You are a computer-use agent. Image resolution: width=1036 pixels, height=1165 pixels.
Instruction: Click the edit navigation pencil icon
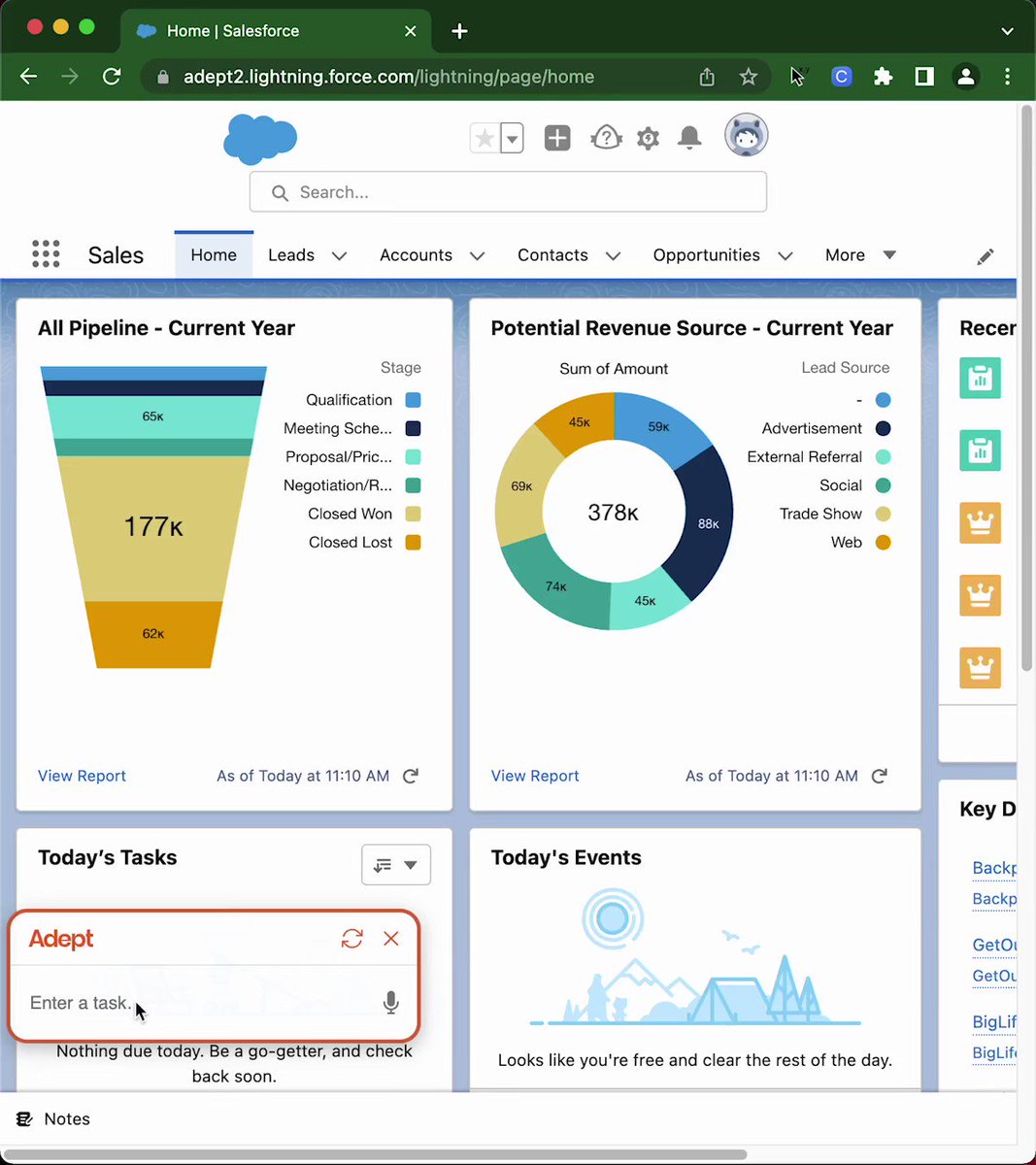[985, 256]
